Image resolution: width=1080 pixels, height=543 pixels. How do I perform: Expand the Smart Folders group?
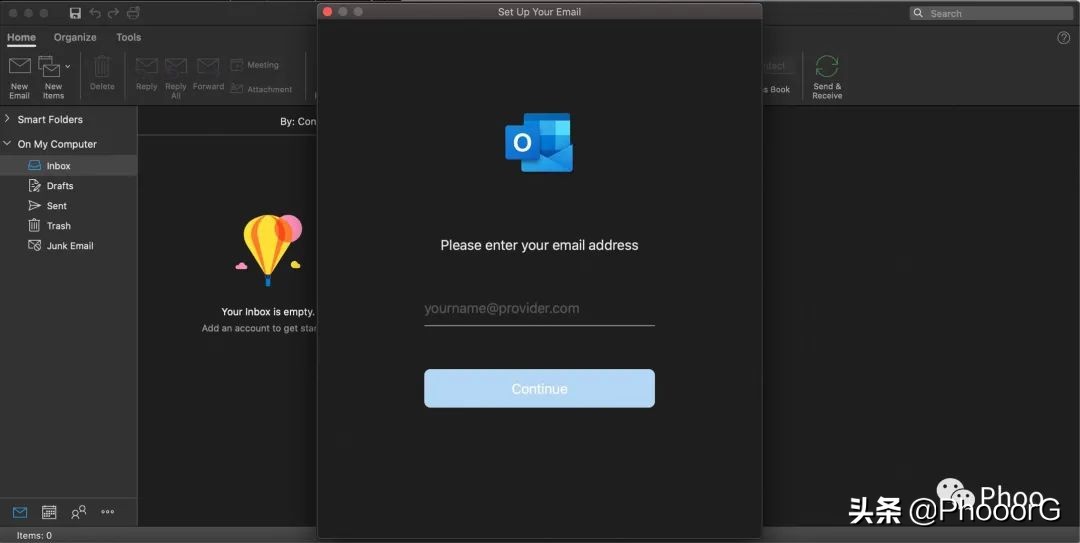[x=8, y=119]
